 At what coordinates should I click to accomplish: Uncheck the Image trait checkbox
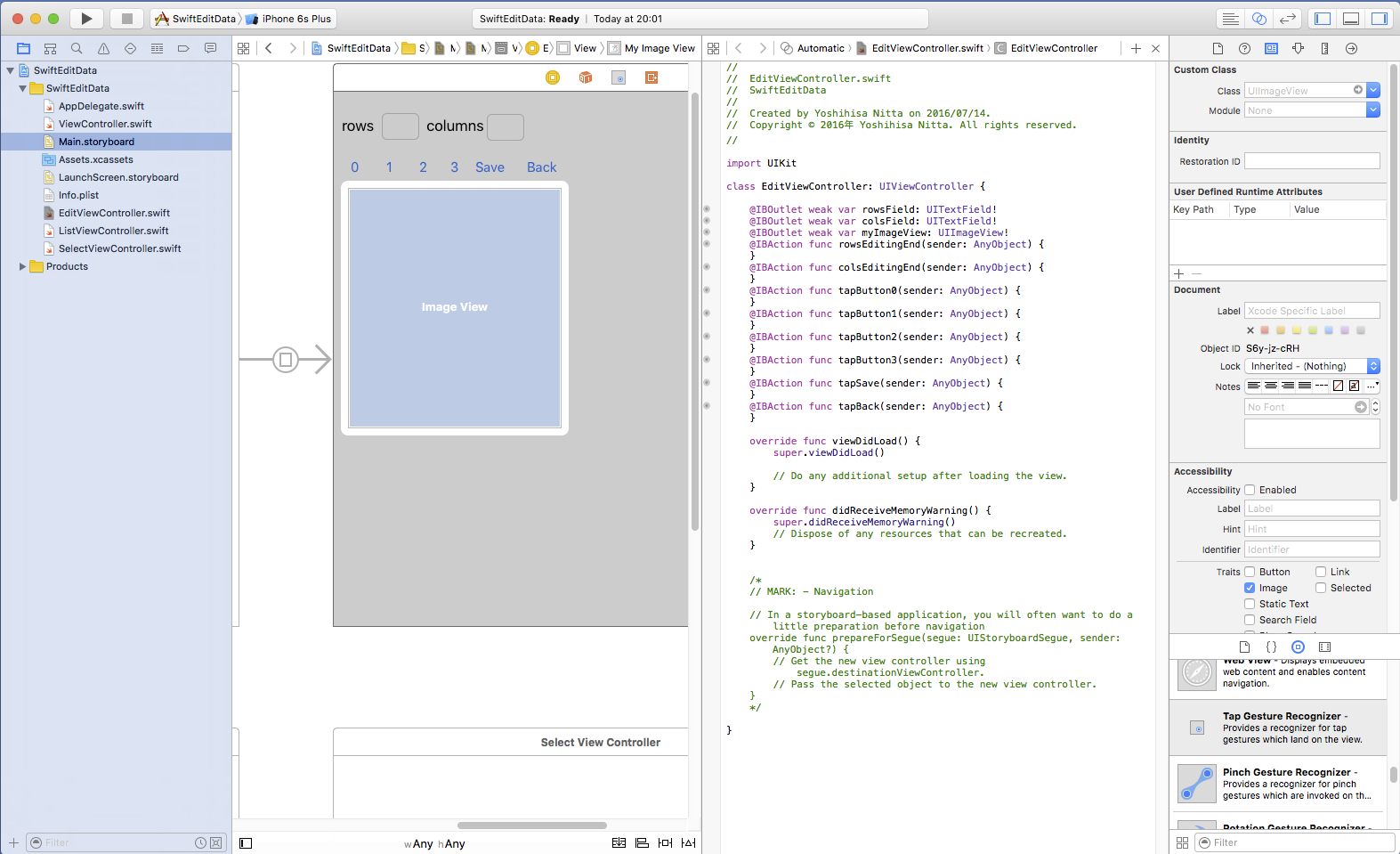point(1250,588)
